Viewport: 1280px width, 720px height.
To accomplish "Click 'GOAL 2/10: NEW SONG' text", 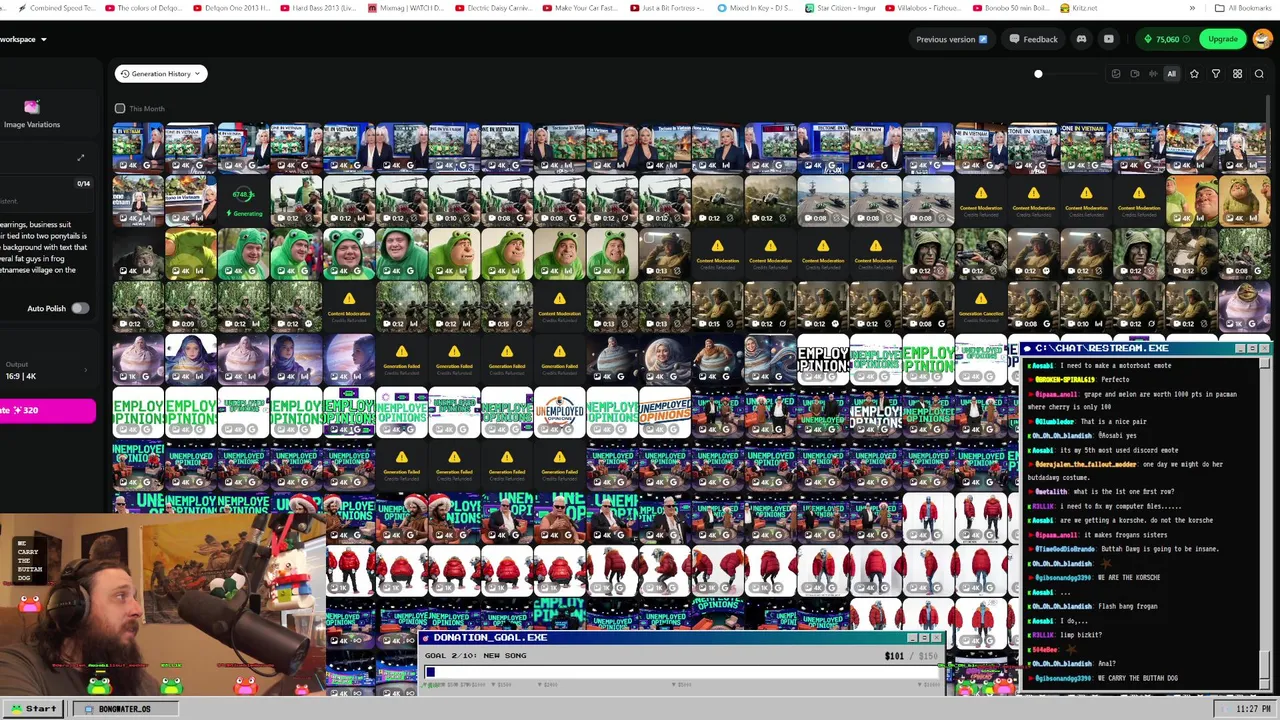I will coord(475,655).
